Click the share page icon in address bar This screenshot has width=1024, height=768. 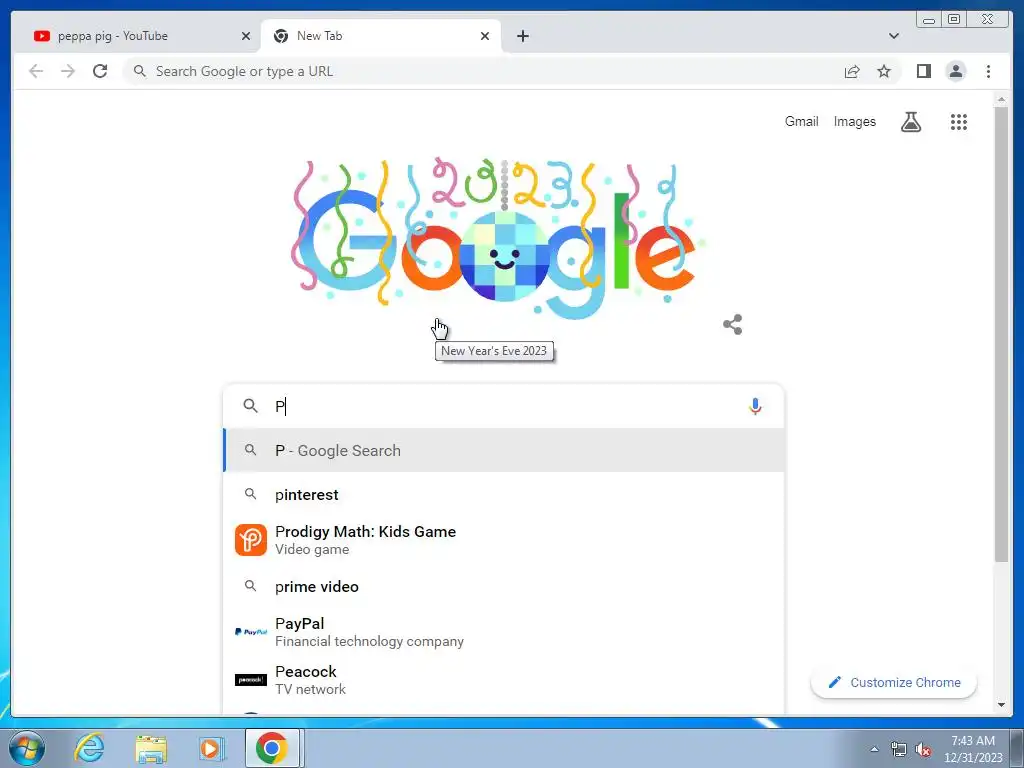click(852, 71)
